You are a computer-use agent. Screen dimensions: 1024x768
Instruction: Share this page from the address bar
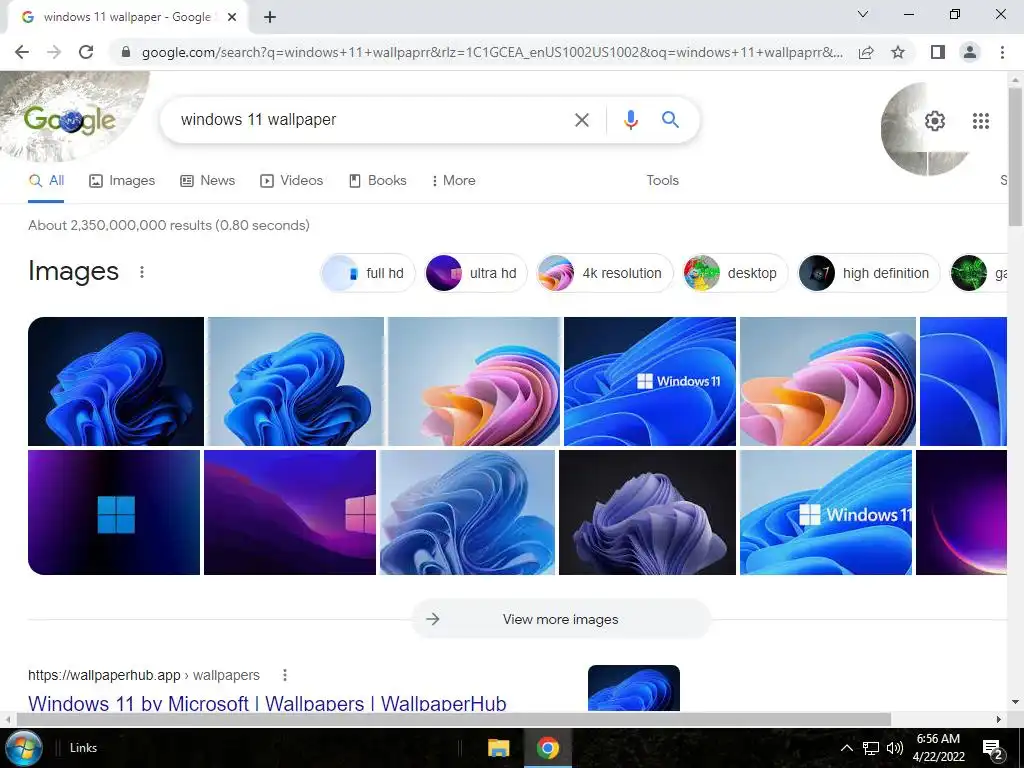(x=866, y=52)
